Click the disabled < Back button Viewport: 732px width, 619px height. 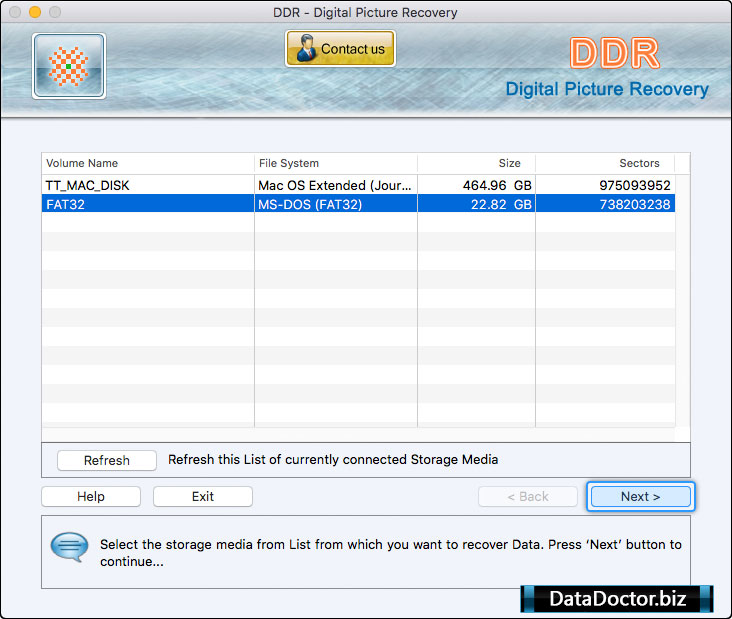528,496
